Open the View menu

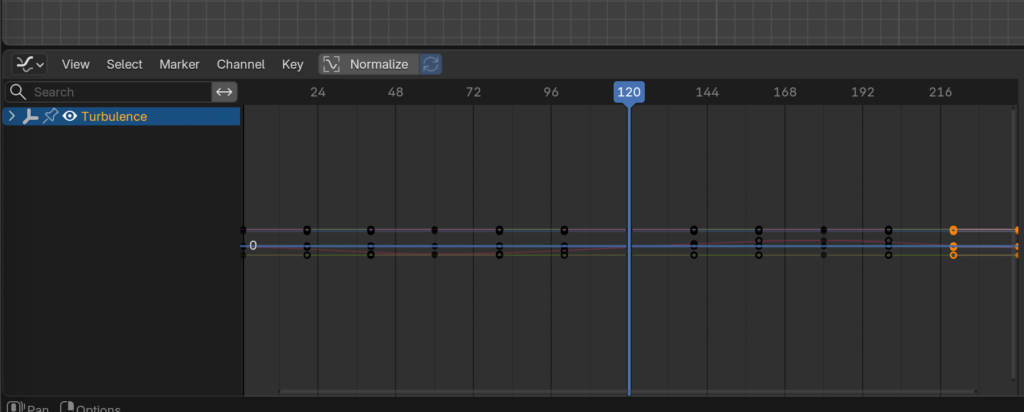click(76, 64)
